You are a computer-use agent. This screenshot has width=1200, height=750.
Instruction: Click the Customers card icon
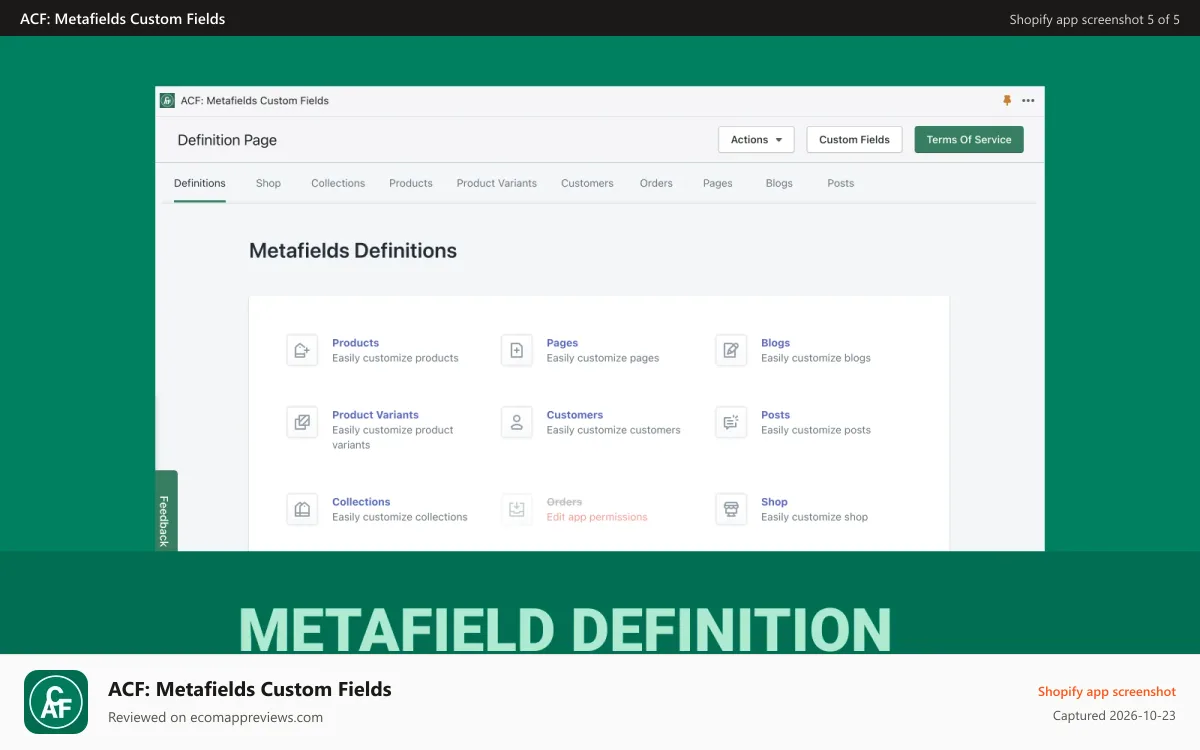[517, 422]
